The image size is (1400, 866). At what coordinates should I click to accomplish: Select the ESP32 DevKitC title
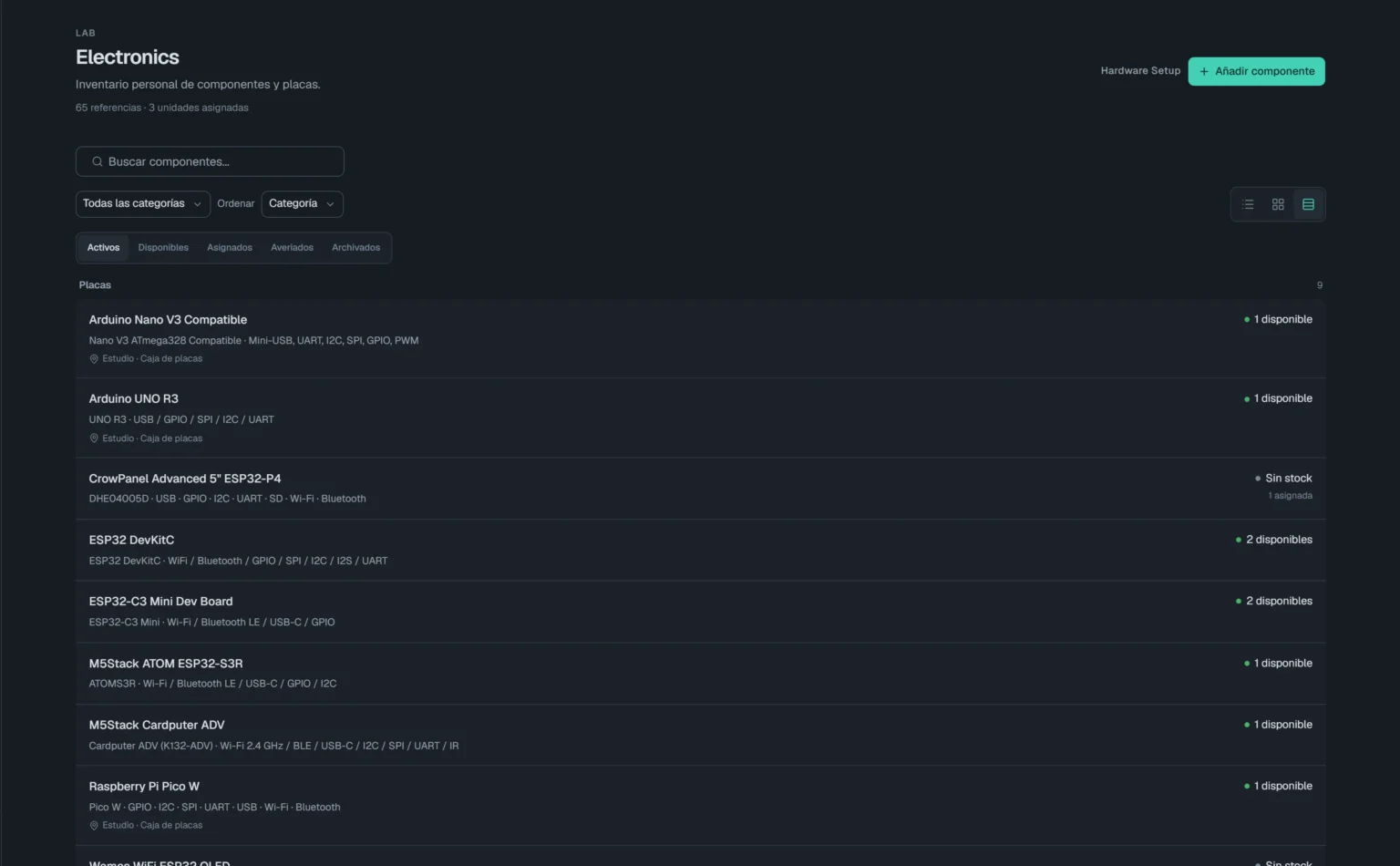click(x=131, y=541)
